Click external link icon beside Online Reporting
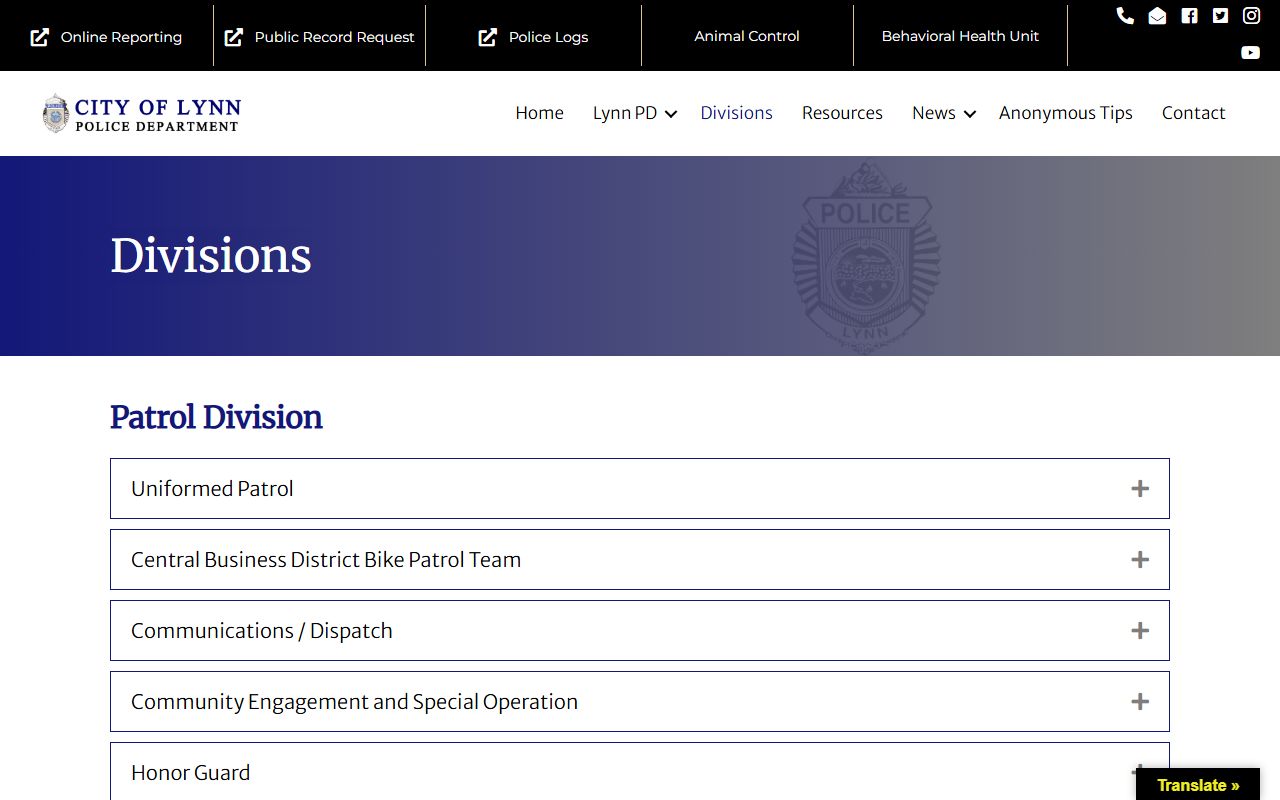1280x800 pixels. click(40, 37)
